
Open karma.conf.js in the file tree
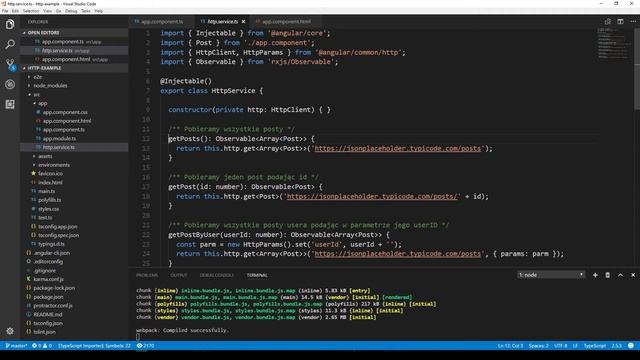[48, 279]
